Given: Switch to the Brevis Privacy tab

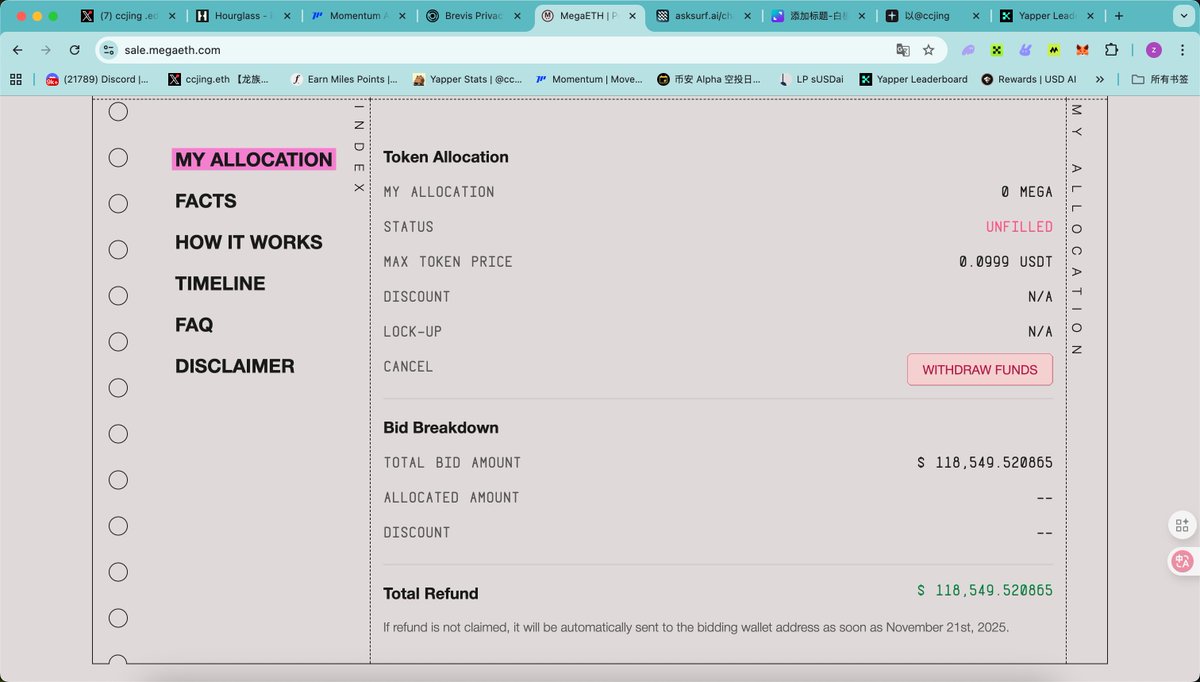Looking at the screenshot, I should point(473,16).
